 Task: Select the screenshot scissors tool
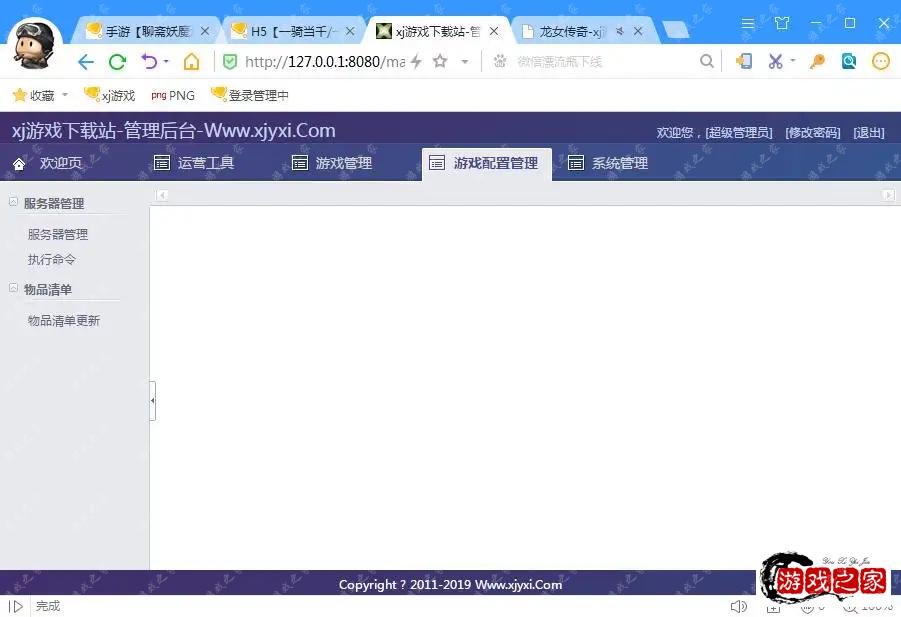pos(775,61)
